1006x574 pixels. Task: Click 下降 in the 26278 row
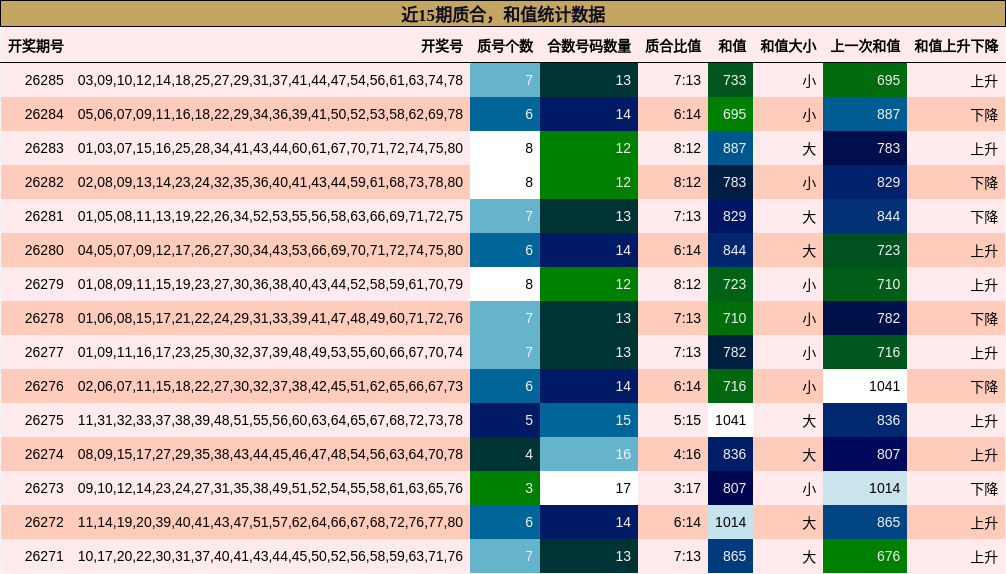click(x=984, y=319)
